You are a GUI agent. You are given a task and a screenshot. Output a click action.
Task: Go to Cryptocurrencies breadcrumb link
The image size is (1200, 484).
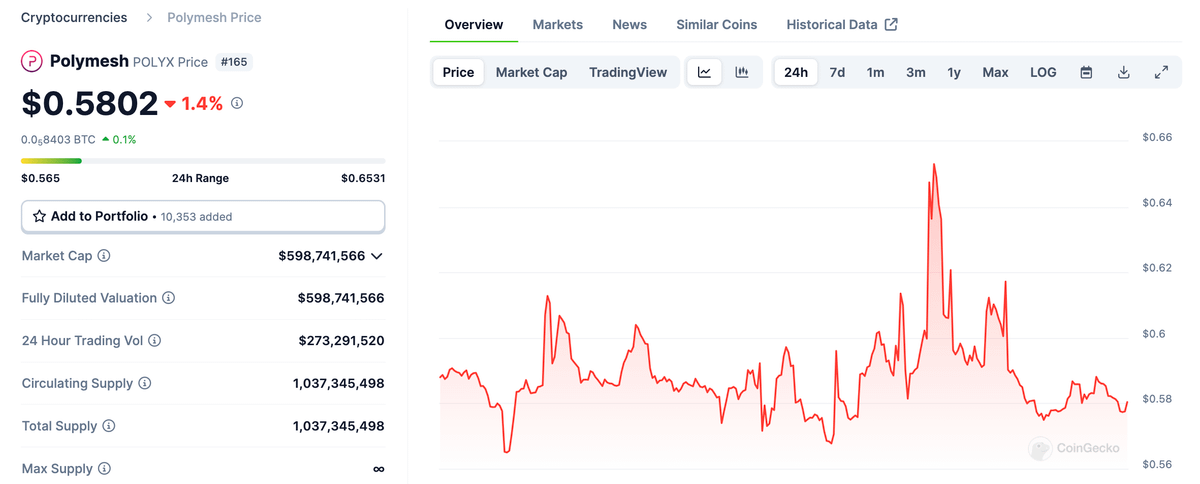pos(74,18)
